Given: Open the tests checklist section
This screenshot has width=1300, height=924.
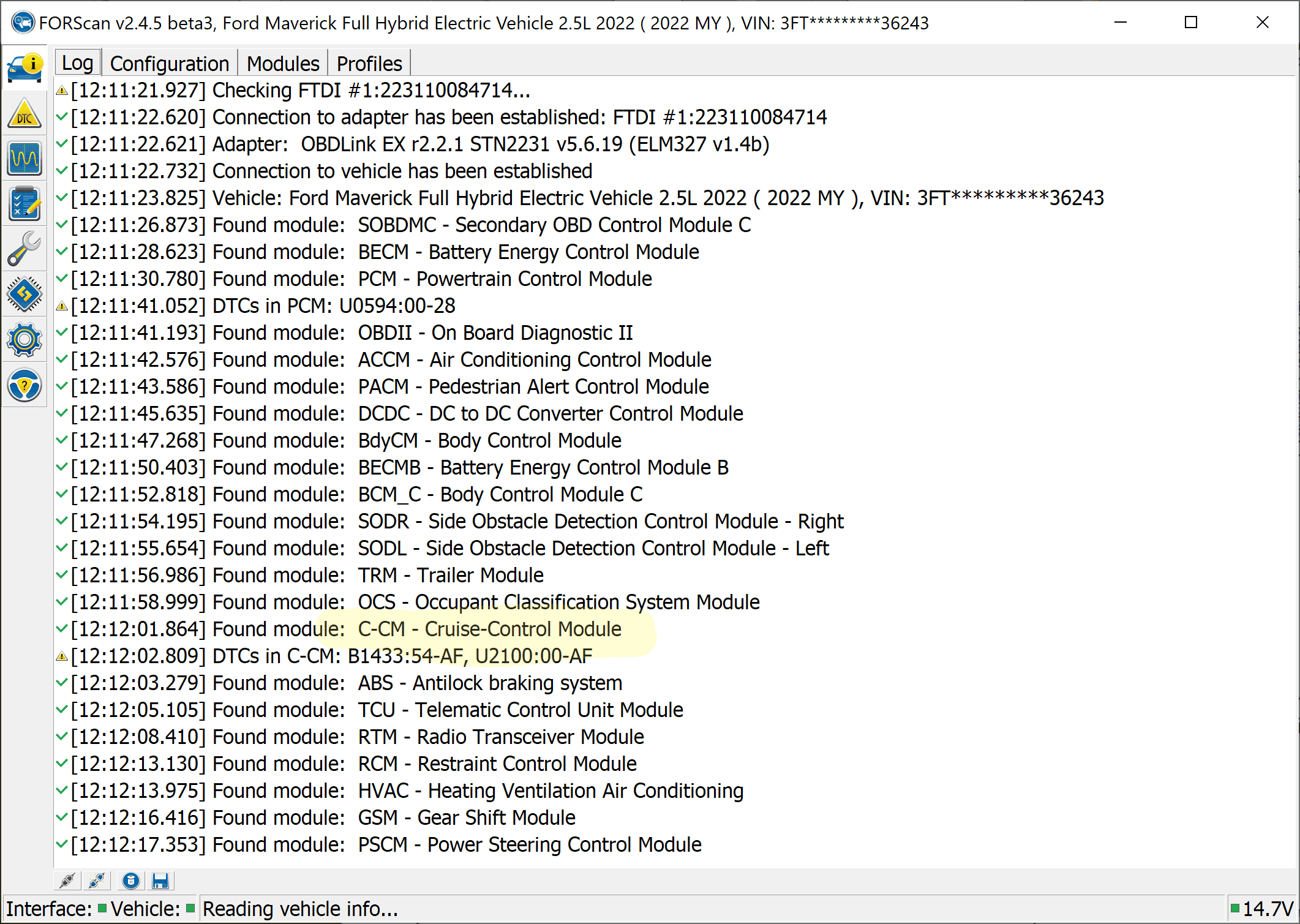Looking at the screenshot, I should 24,204.
